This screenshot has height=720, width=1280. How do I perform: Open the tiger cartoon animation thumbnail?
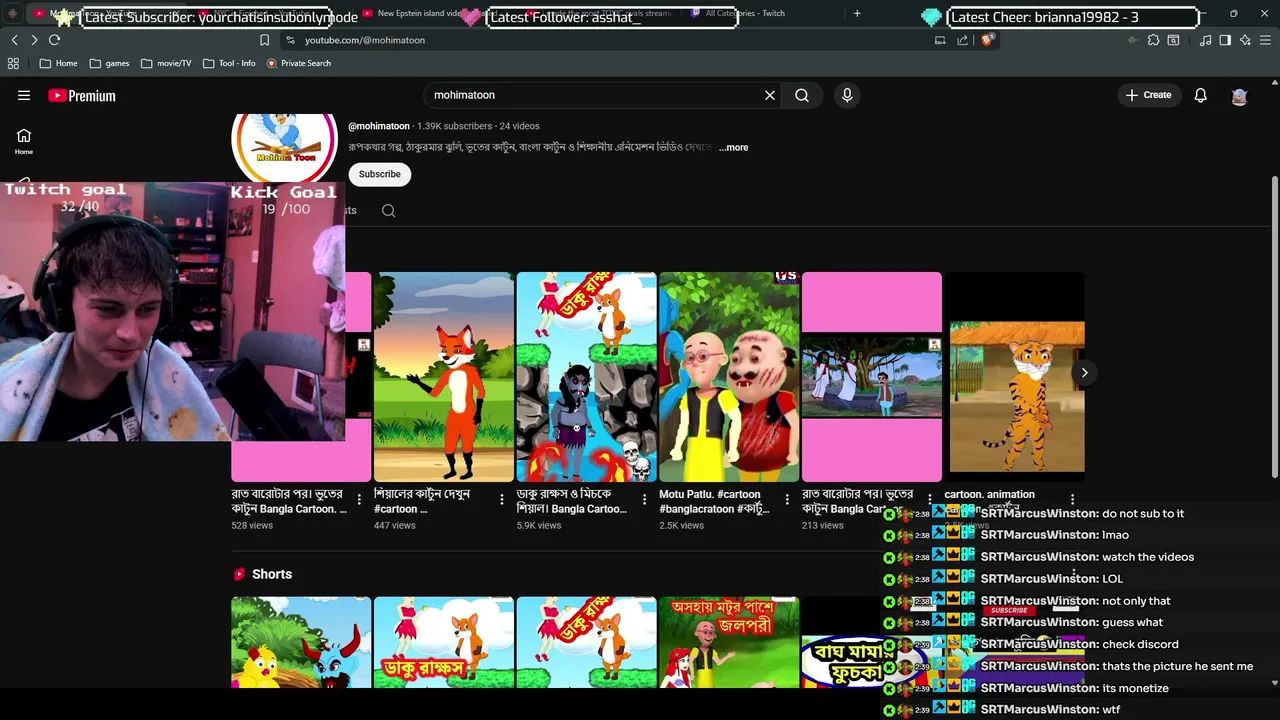[1015, 377]
